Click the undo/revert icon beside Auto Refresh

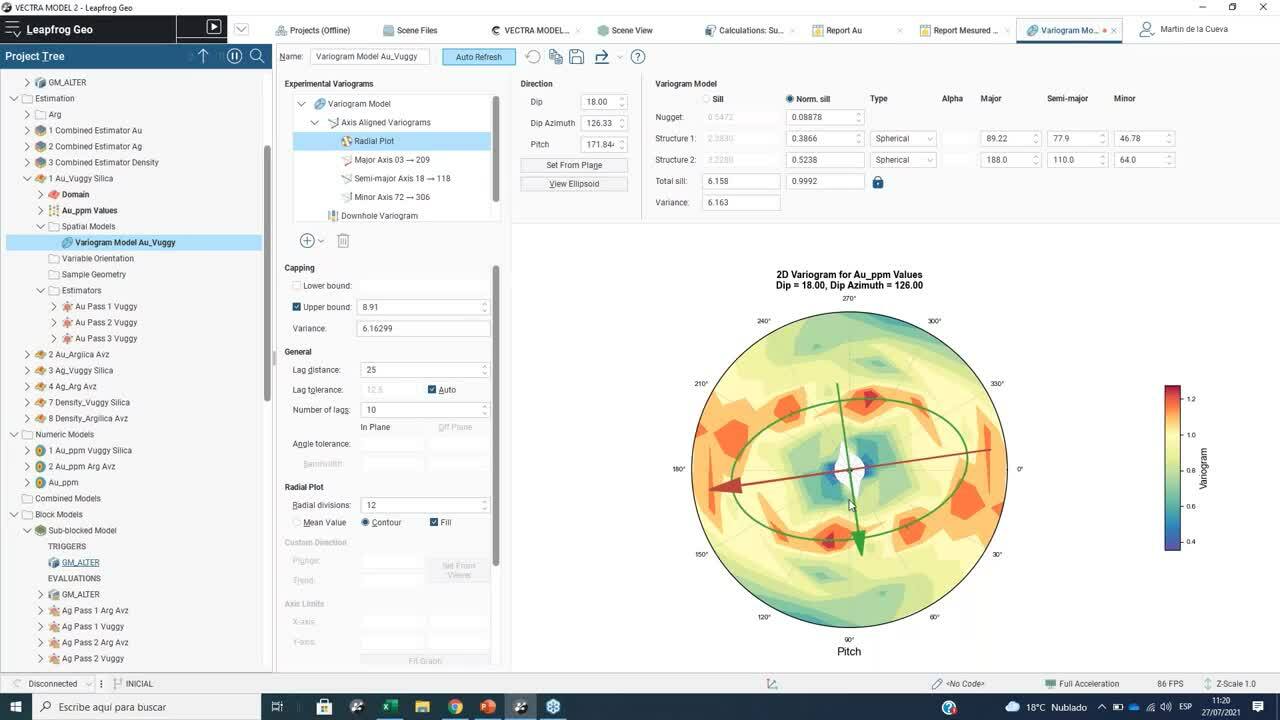(533, 57)
